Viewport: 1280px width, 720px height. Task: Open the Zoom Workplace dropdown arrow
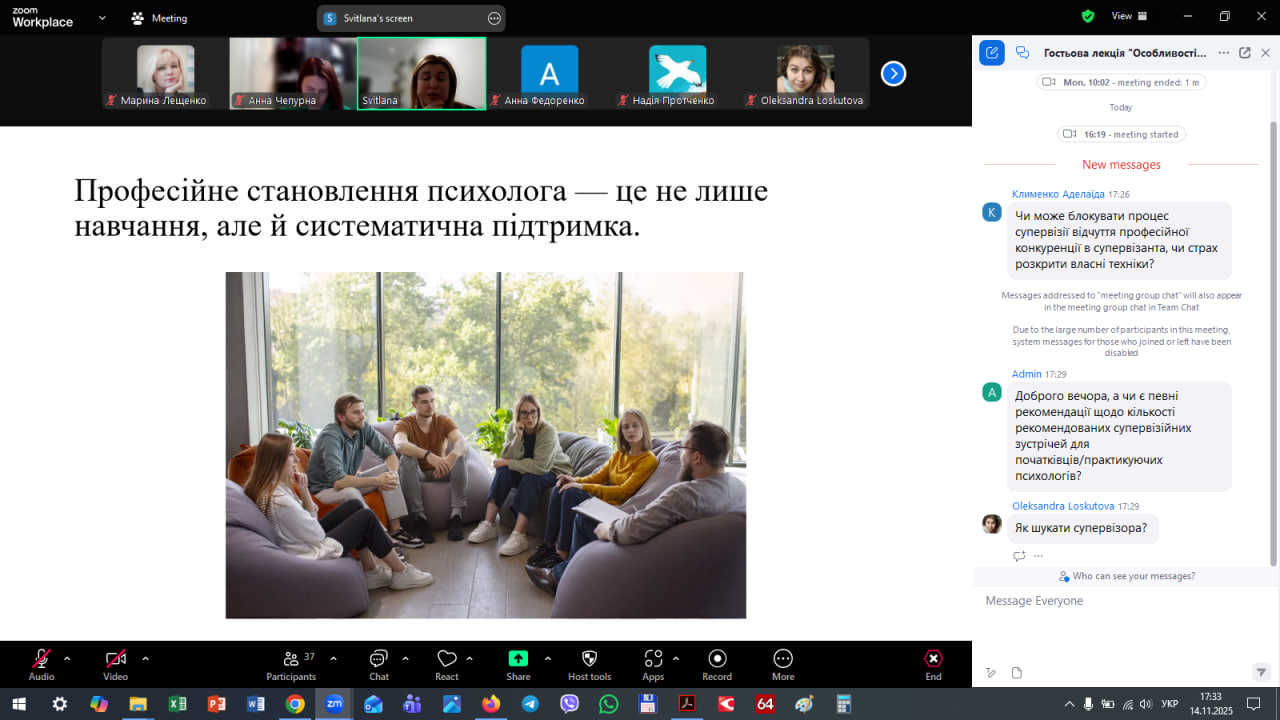pos(102,18)
